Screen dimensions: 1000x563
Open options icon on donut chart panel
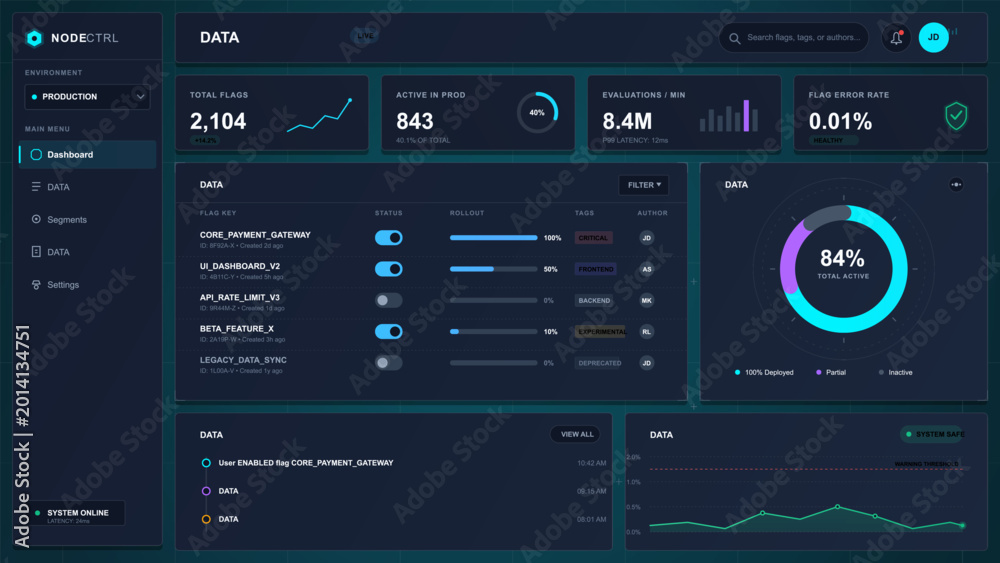click(x=956, y=185)
